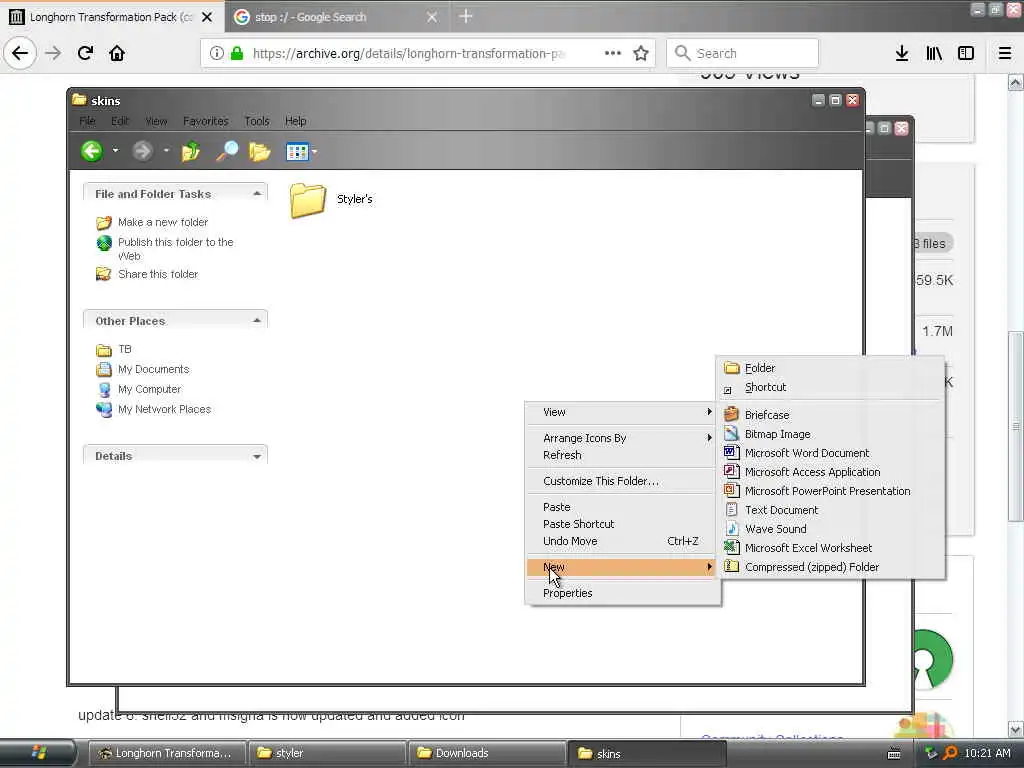Choose Properties in the context menu
The height and width of the screenshot is (768, 1024).
pyautogui.click(x=623, y=593)
